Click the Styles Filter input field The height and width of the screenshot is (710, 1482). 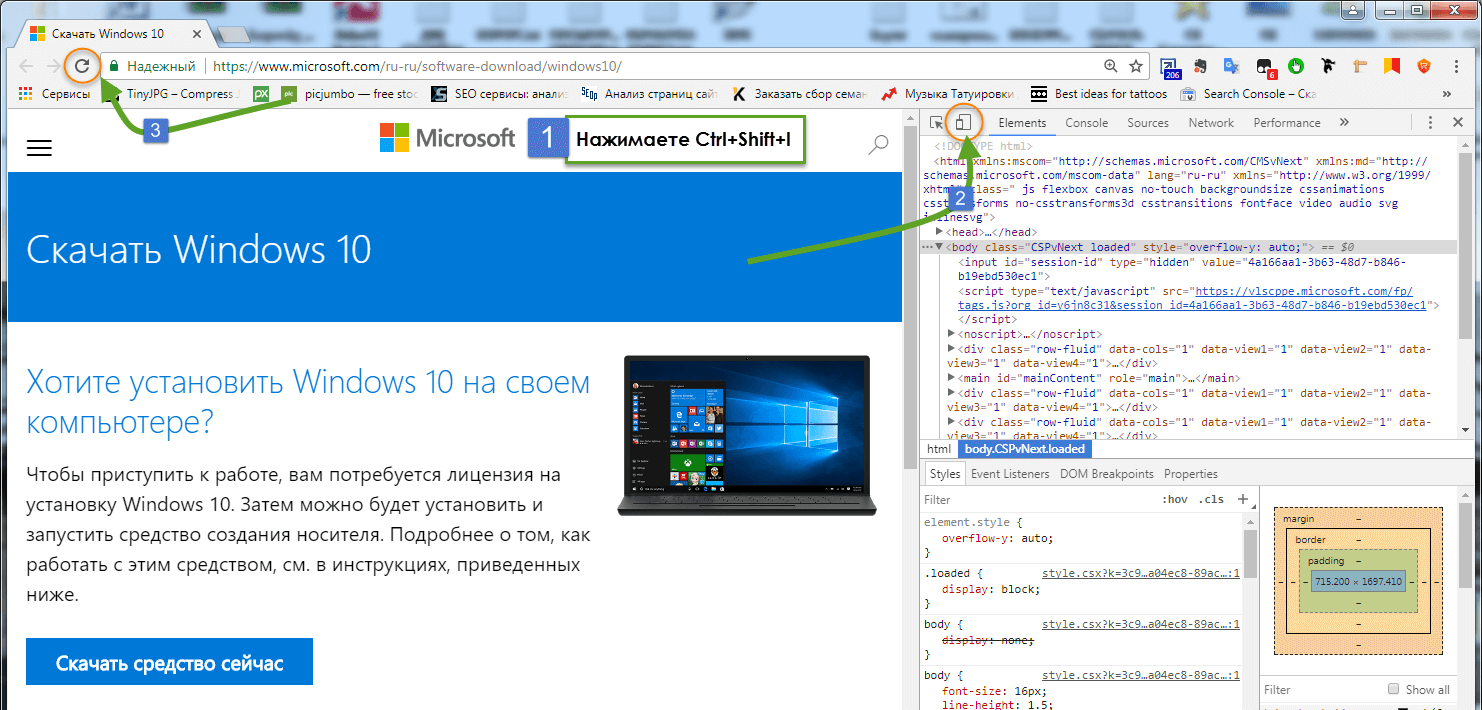(1035, 499)
